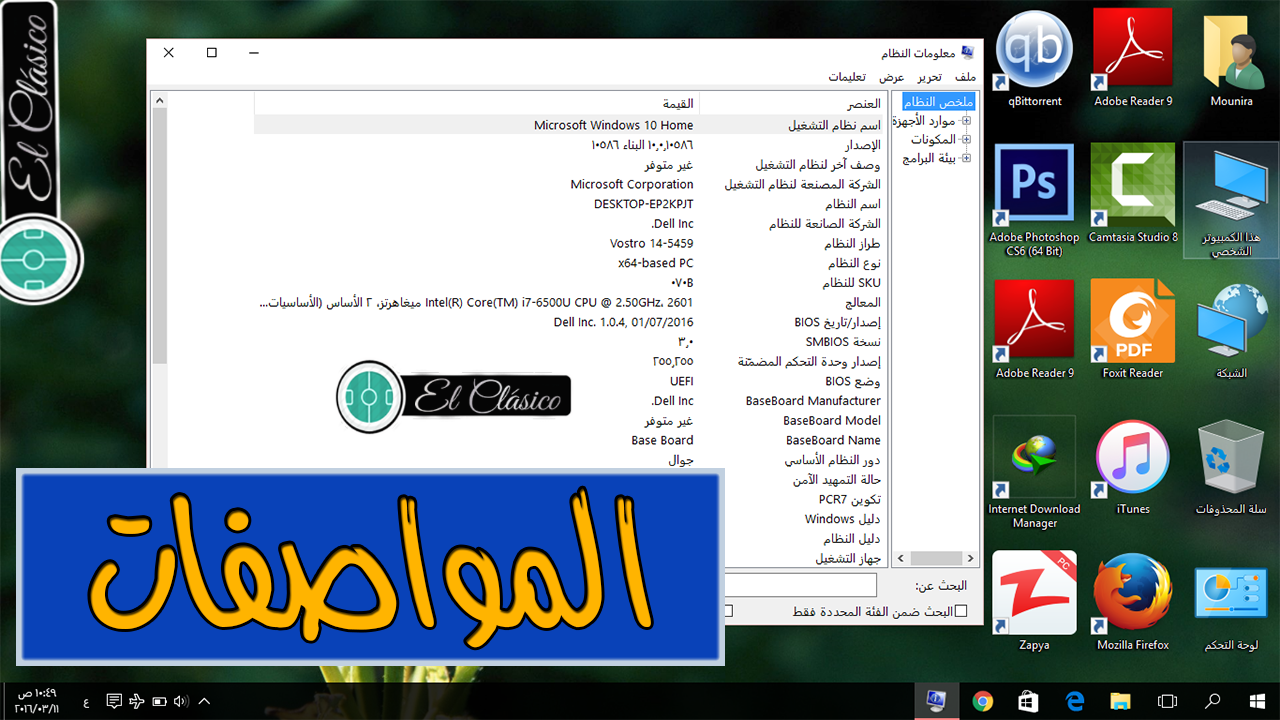Select the نسخة SMBIOS row
Screen dimensions: 1280x720
(570, 342)
